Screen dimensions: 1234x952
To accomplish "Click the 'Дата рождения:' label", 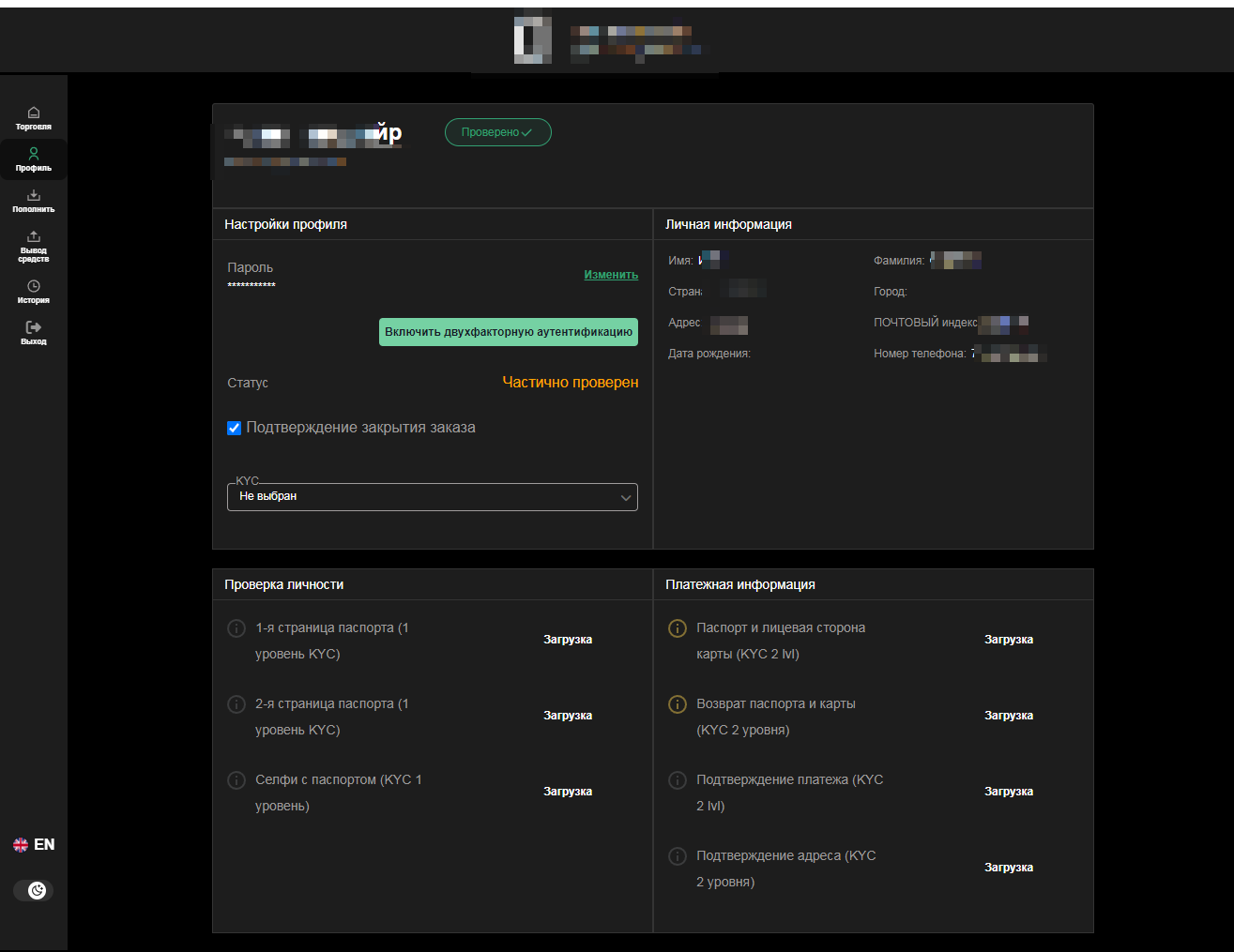I will (x=709, y=354).
